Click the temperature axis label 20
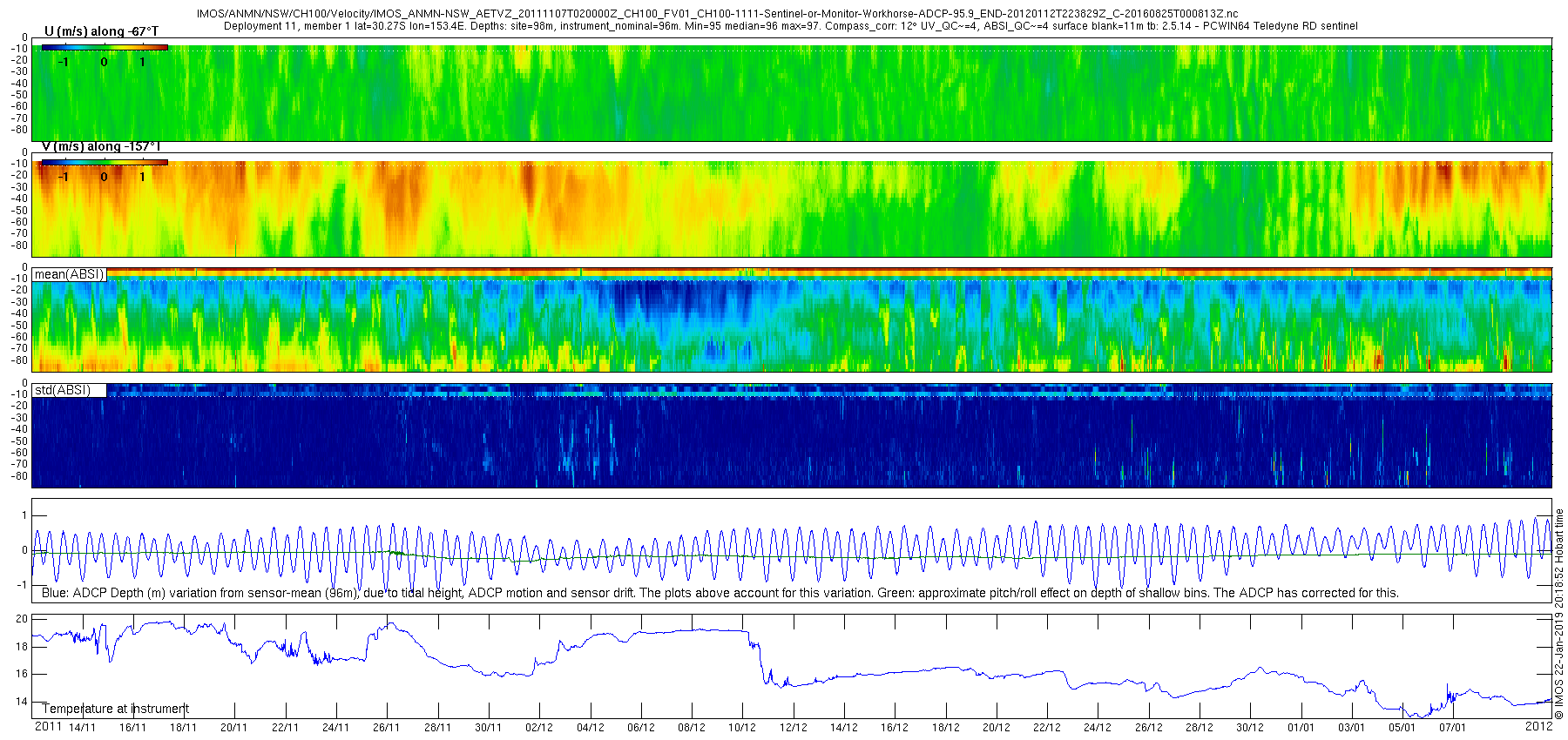The width and height of the screenshot is (1568, 740). 23,619
